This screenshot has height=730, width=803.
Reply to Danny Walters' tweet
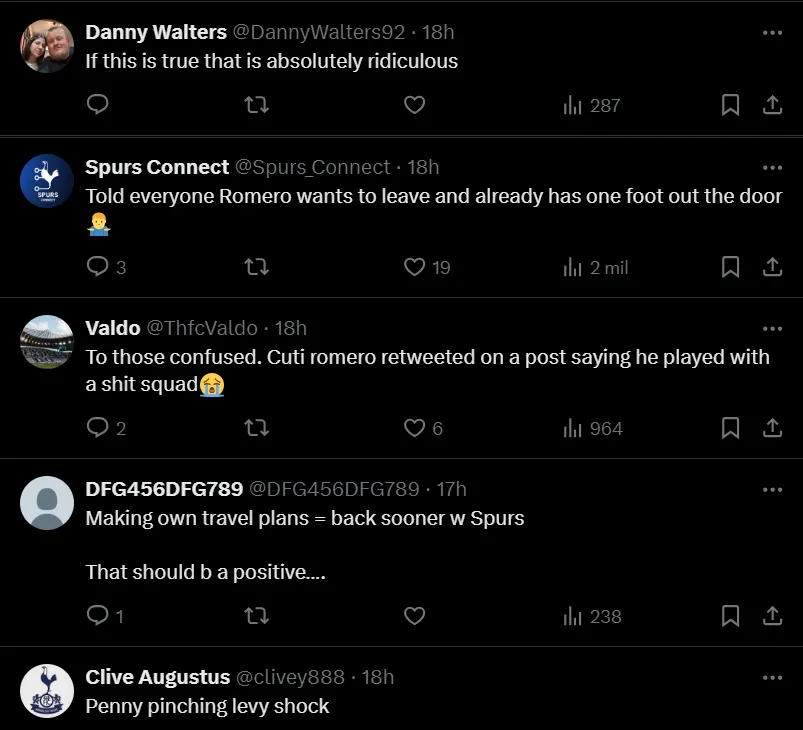97,105
